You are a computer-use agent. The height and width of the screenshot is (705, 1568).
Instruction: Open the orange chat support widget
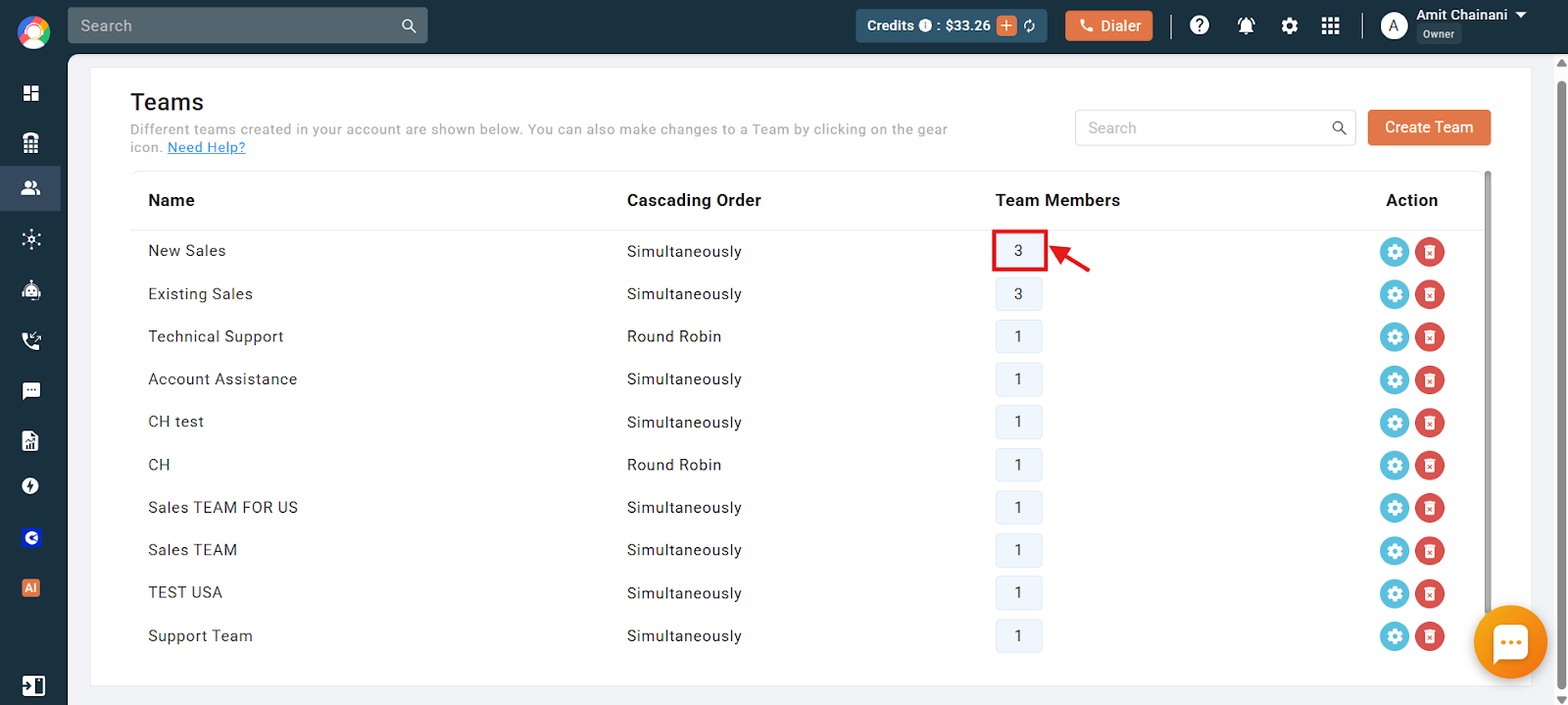(x=1510, y=642)
